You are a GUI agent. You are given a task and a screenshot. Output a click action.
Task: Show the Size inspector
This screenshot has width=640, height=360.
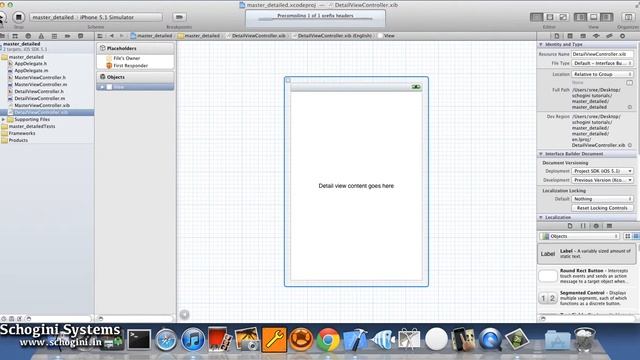(x=609, y=36)
